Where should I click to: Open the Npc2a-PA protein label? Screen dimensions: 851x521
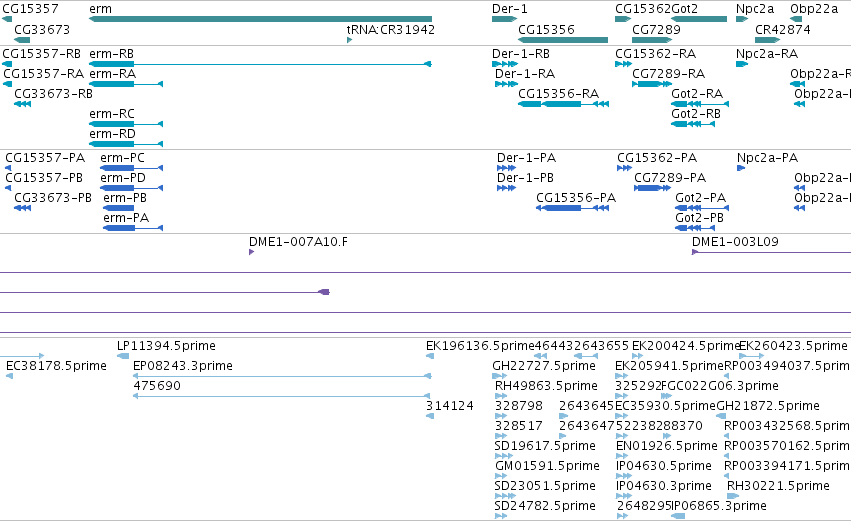[x=767, y=158]
